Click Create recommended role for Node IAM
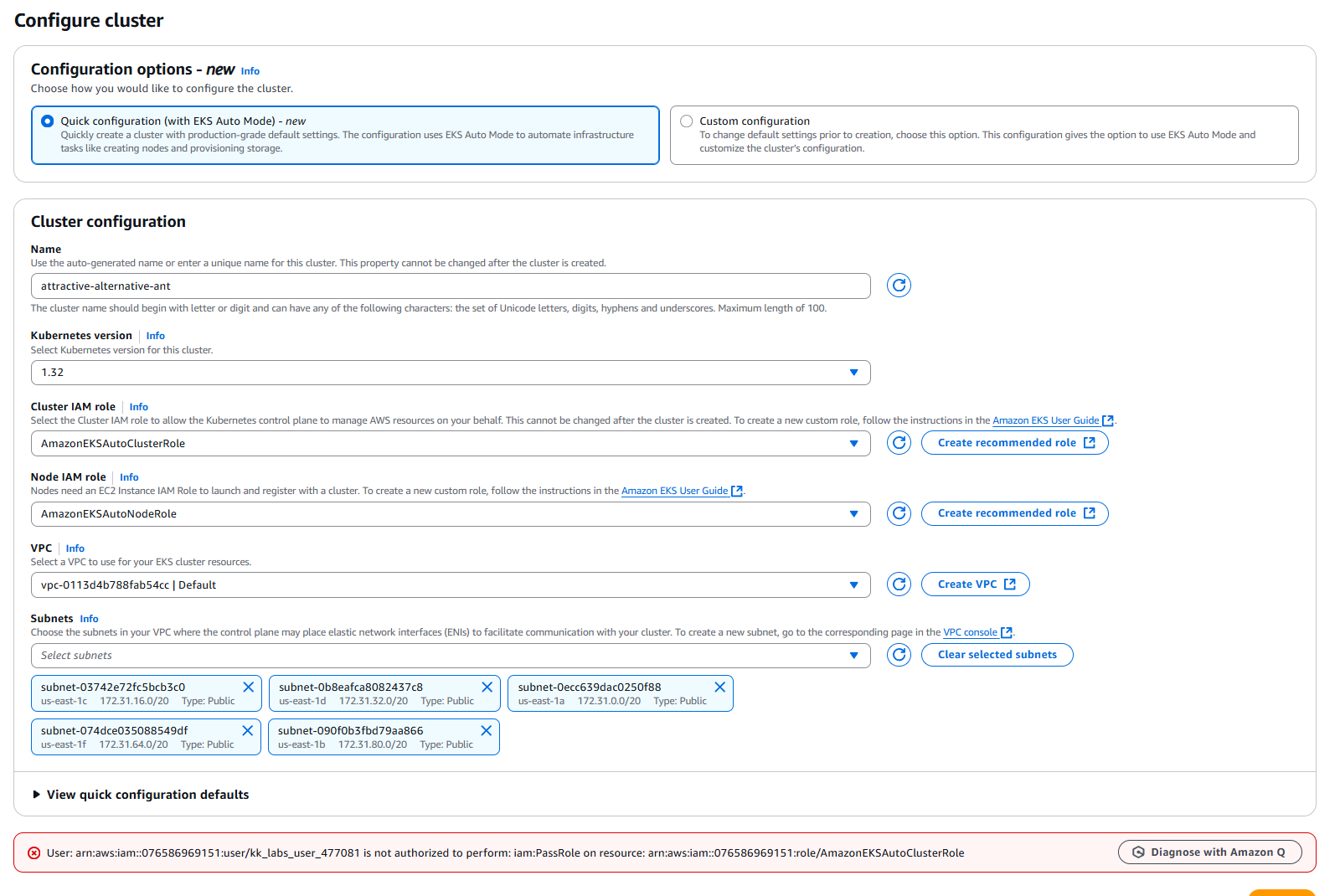 tap(1015, 513)
